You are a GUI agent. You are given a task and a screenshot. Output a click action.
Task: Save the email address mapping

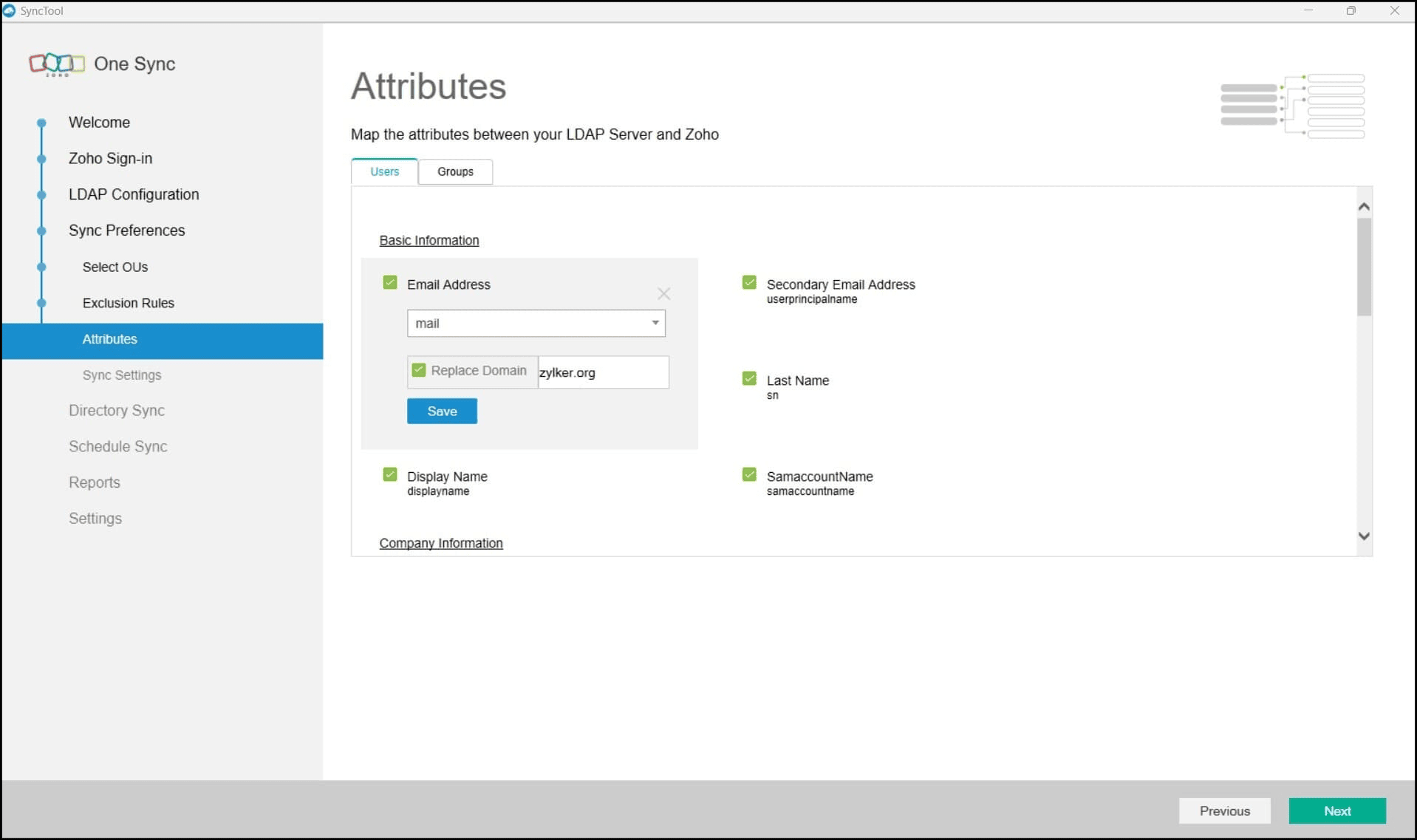[442, 412]
